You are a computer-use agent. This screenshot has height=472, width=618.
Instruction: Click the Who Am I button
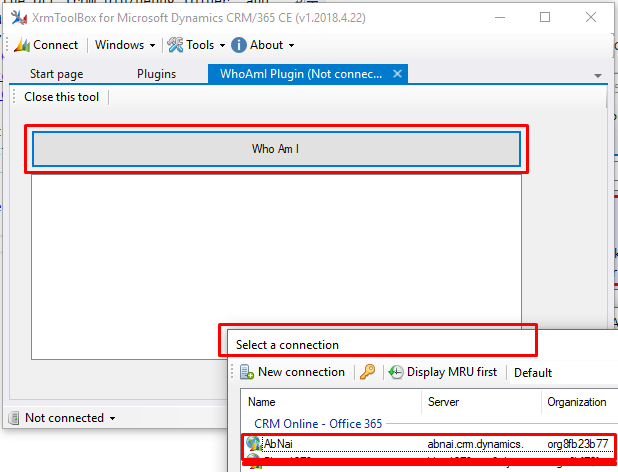click(276, 149)
